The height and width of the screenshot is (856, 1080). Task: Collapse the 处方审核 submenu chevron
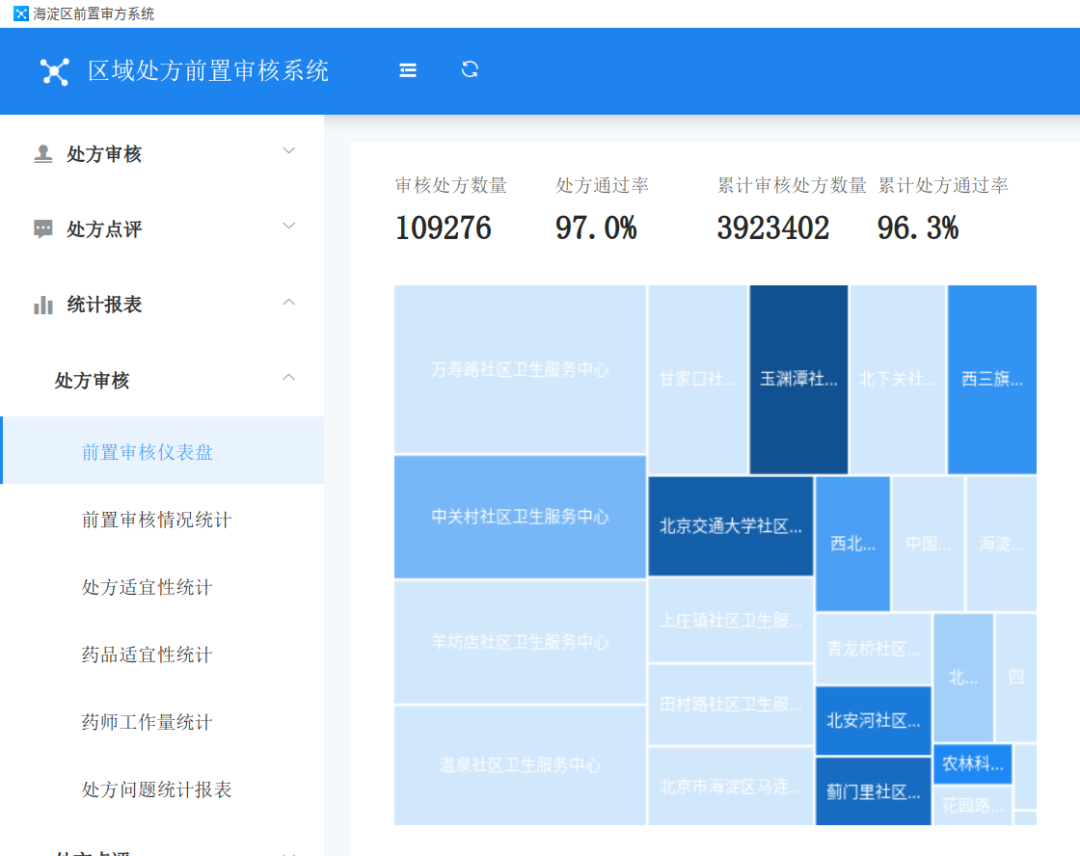[x=289, y=377]
